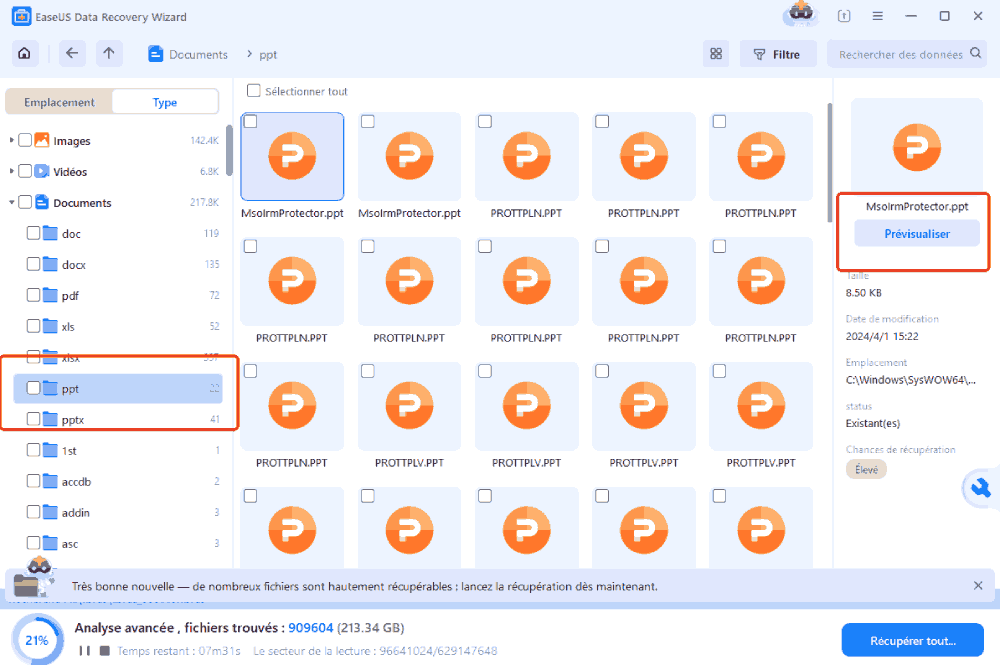The width and height of the screenshot is (1000, 665).
Task: Check the pdf folder checkbox
Action: click(34, 295)
